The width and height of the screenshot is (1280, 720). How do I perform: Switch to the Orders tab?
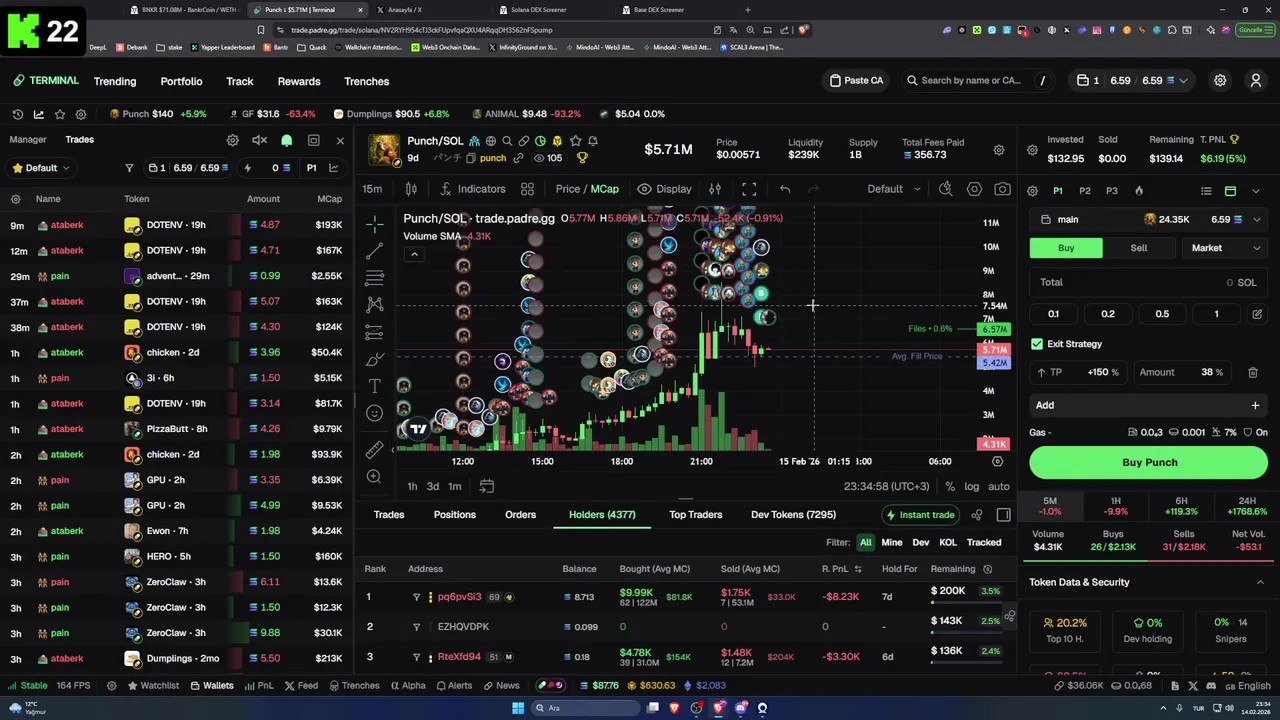coord(520,515)
